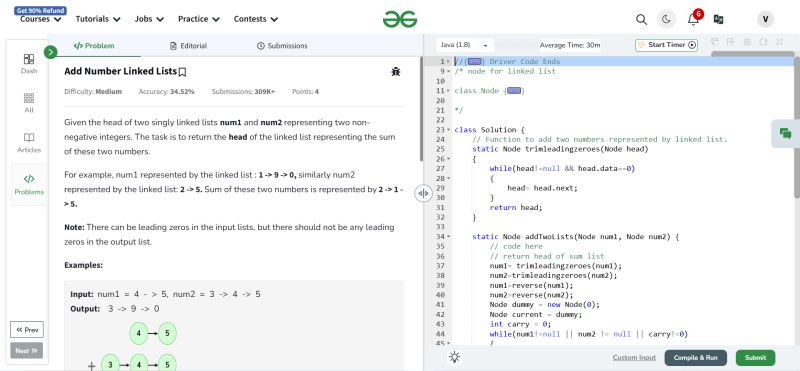Expand the Jobs dropdown

tap(149, 19)
